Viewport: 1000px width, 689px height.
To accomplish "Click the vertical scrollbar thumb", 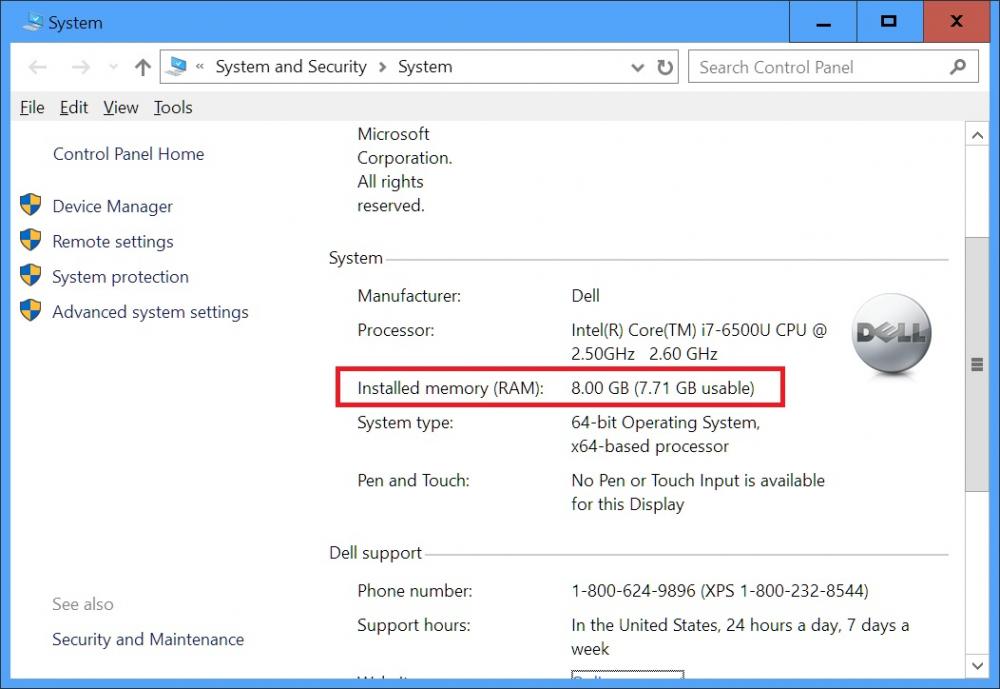I will 977,364.
